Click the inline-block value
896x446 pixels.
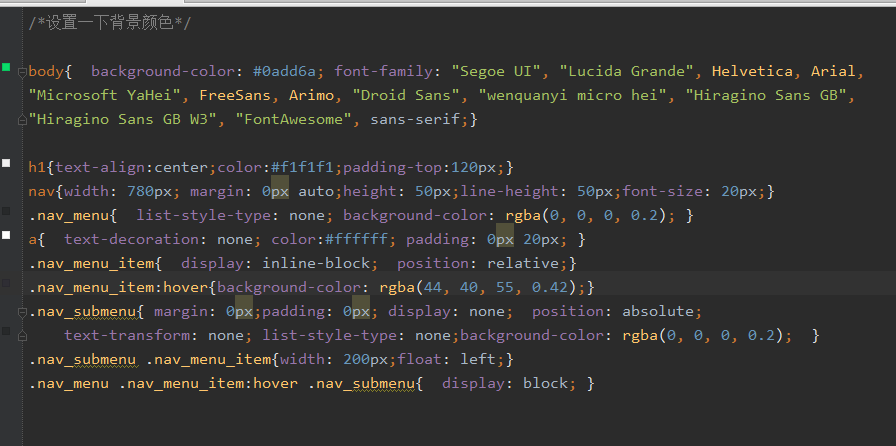(316, 264)
